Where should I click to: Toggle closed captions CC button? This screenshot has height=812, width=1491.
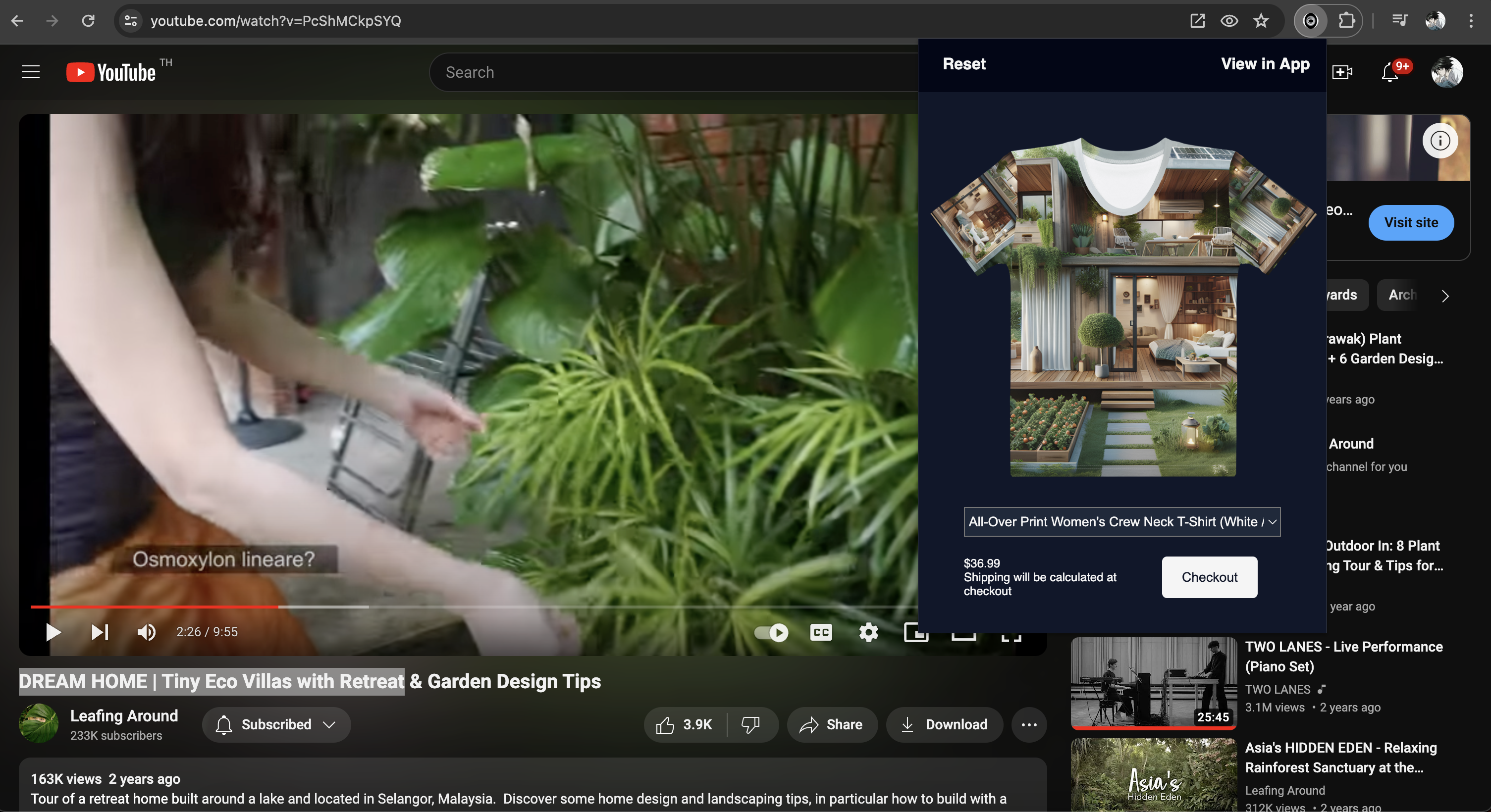821,632
